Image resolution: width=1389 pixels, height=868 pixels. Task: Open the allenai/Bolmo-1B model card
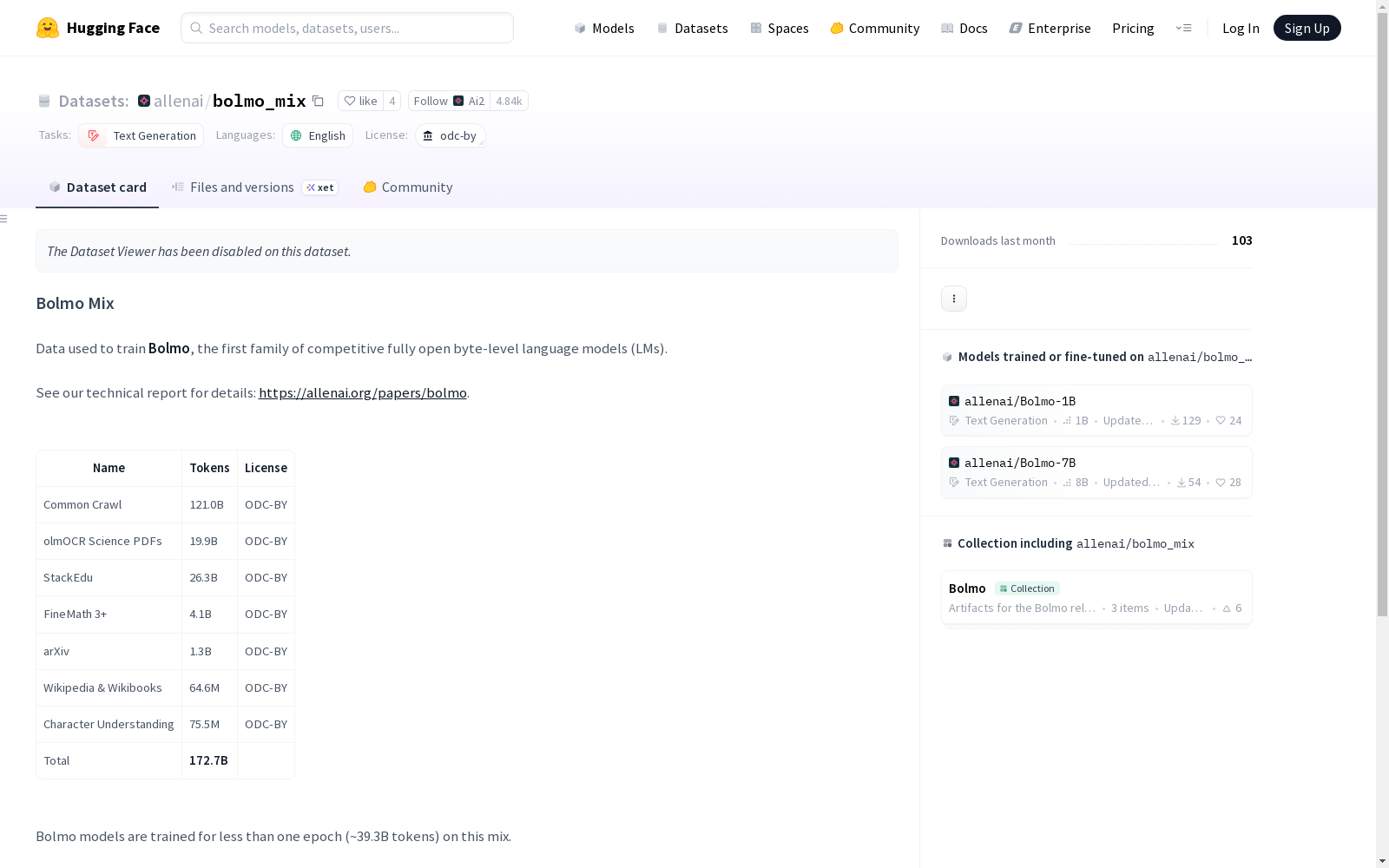coord(1096,411)
